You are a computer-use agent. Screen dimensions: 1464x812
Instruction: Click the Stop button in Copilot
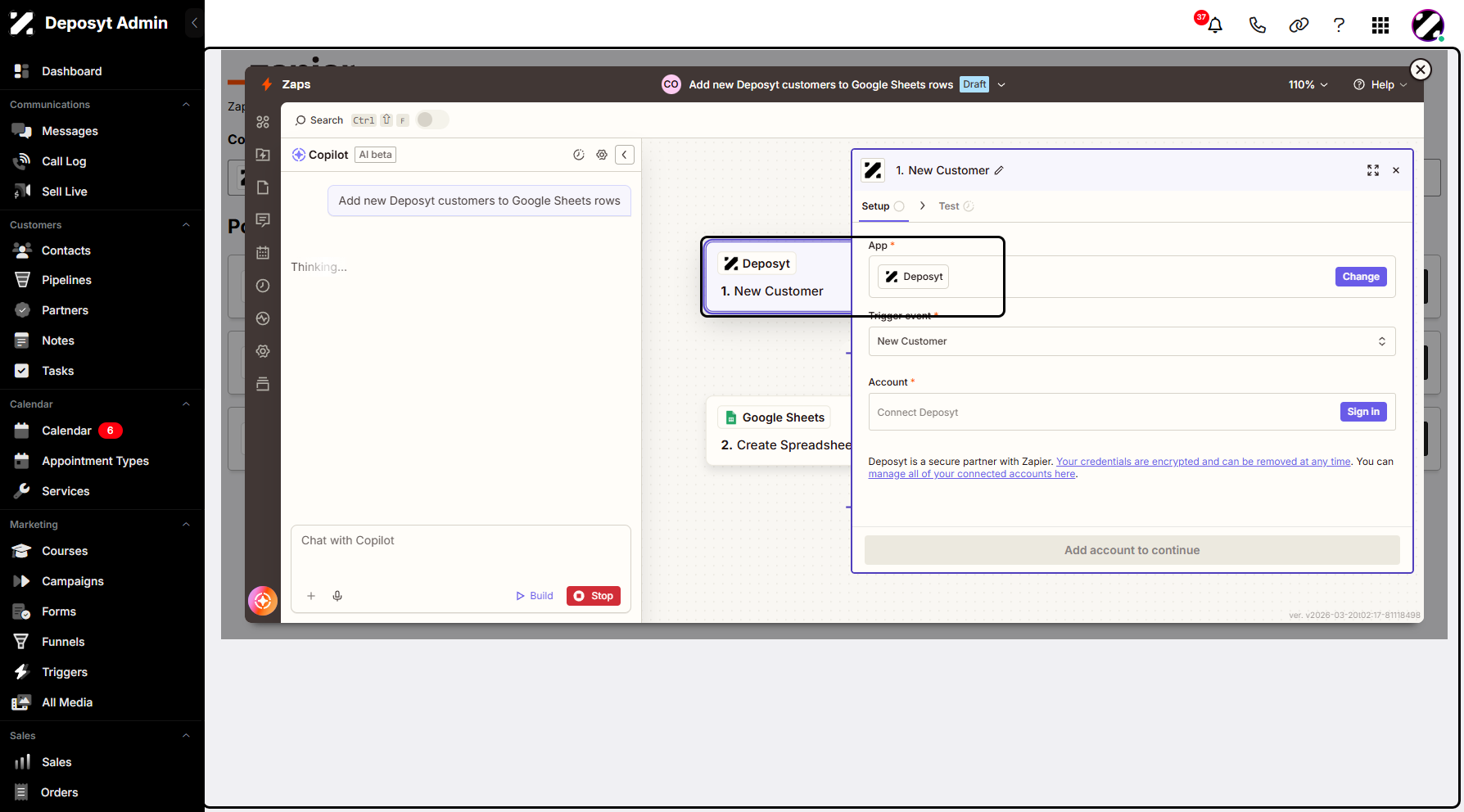[x=594, y=596]
